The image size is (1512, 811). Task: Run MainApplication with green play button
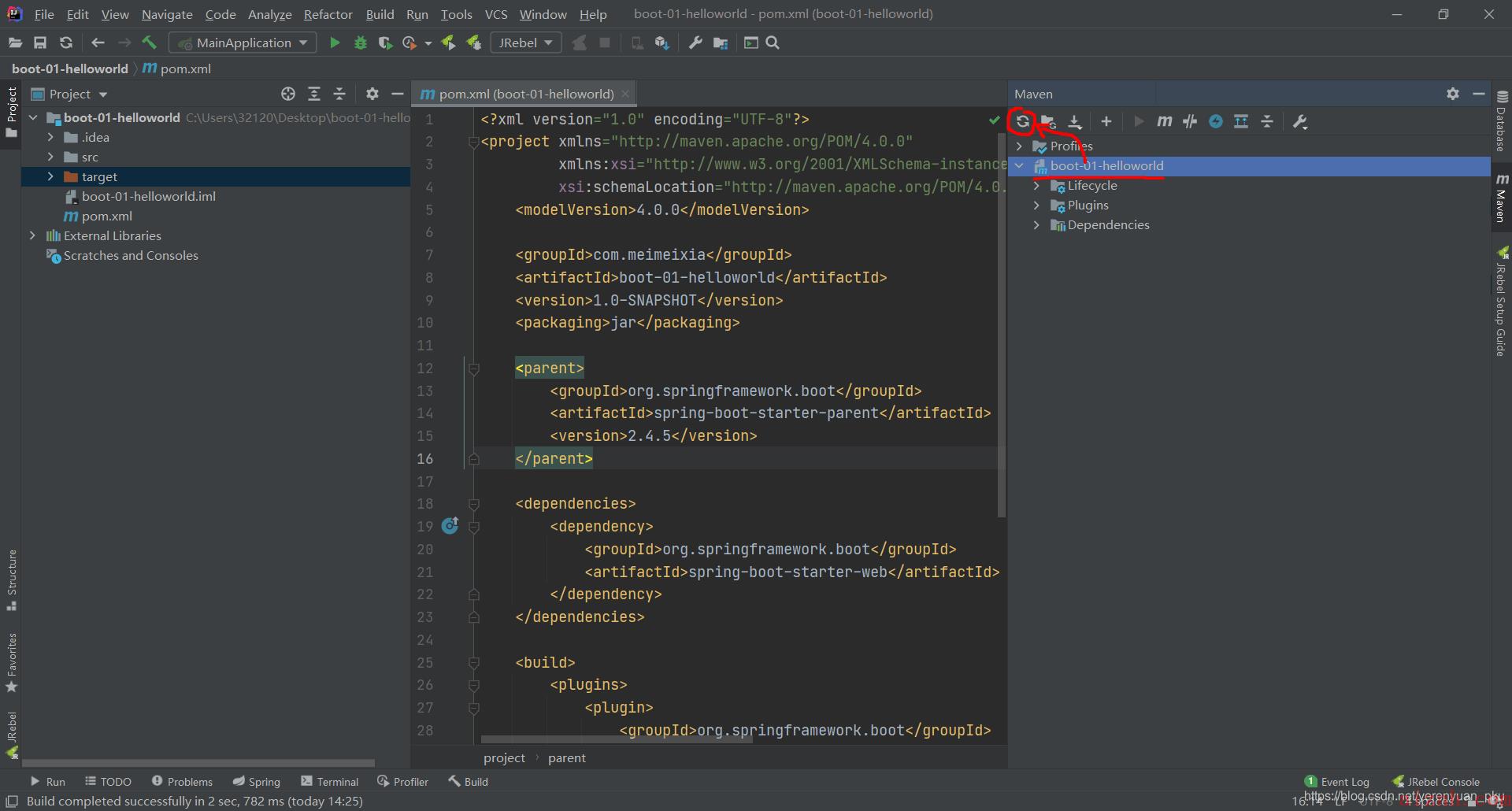pos(335,43)
